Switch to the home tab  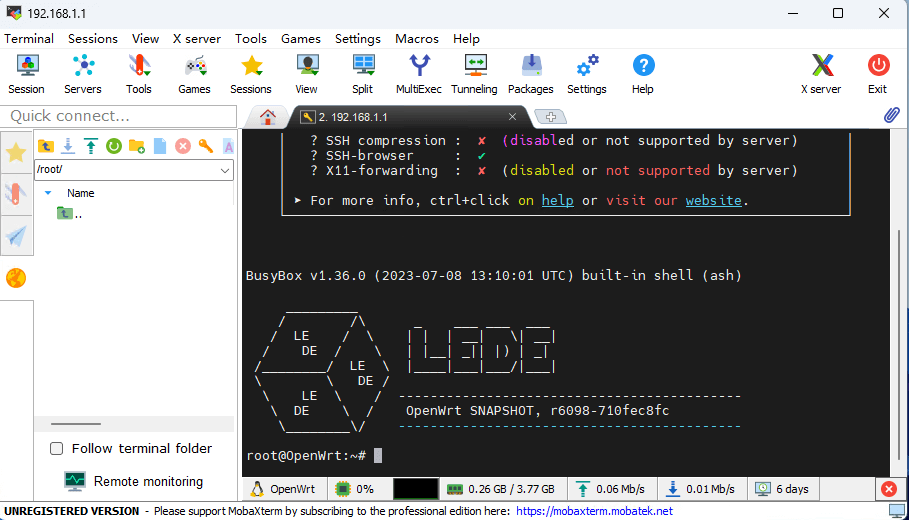267,117
